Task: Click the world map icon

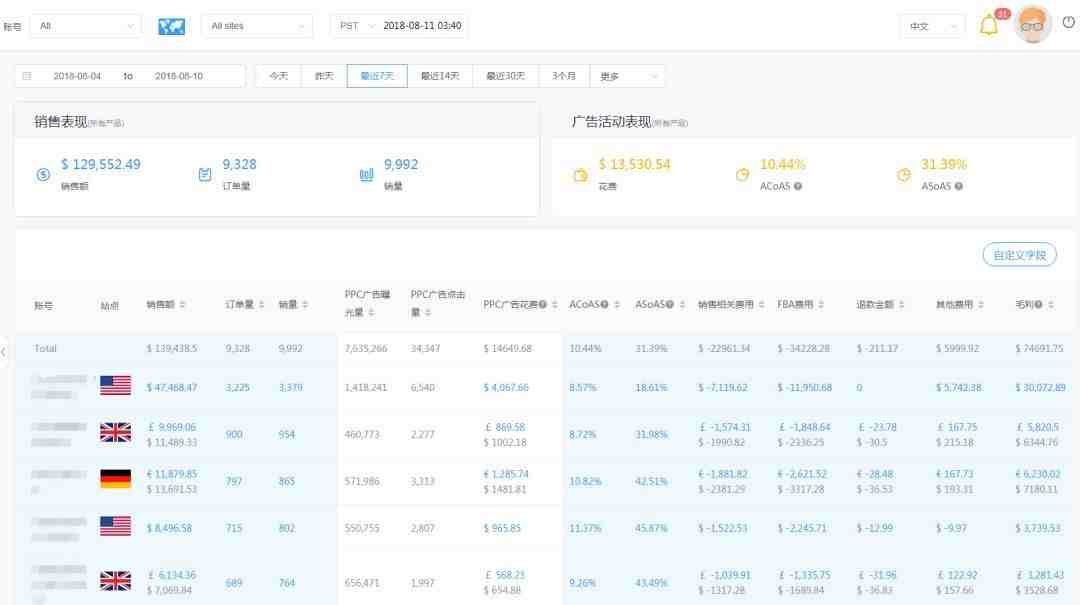Action: tap(172, 26)
